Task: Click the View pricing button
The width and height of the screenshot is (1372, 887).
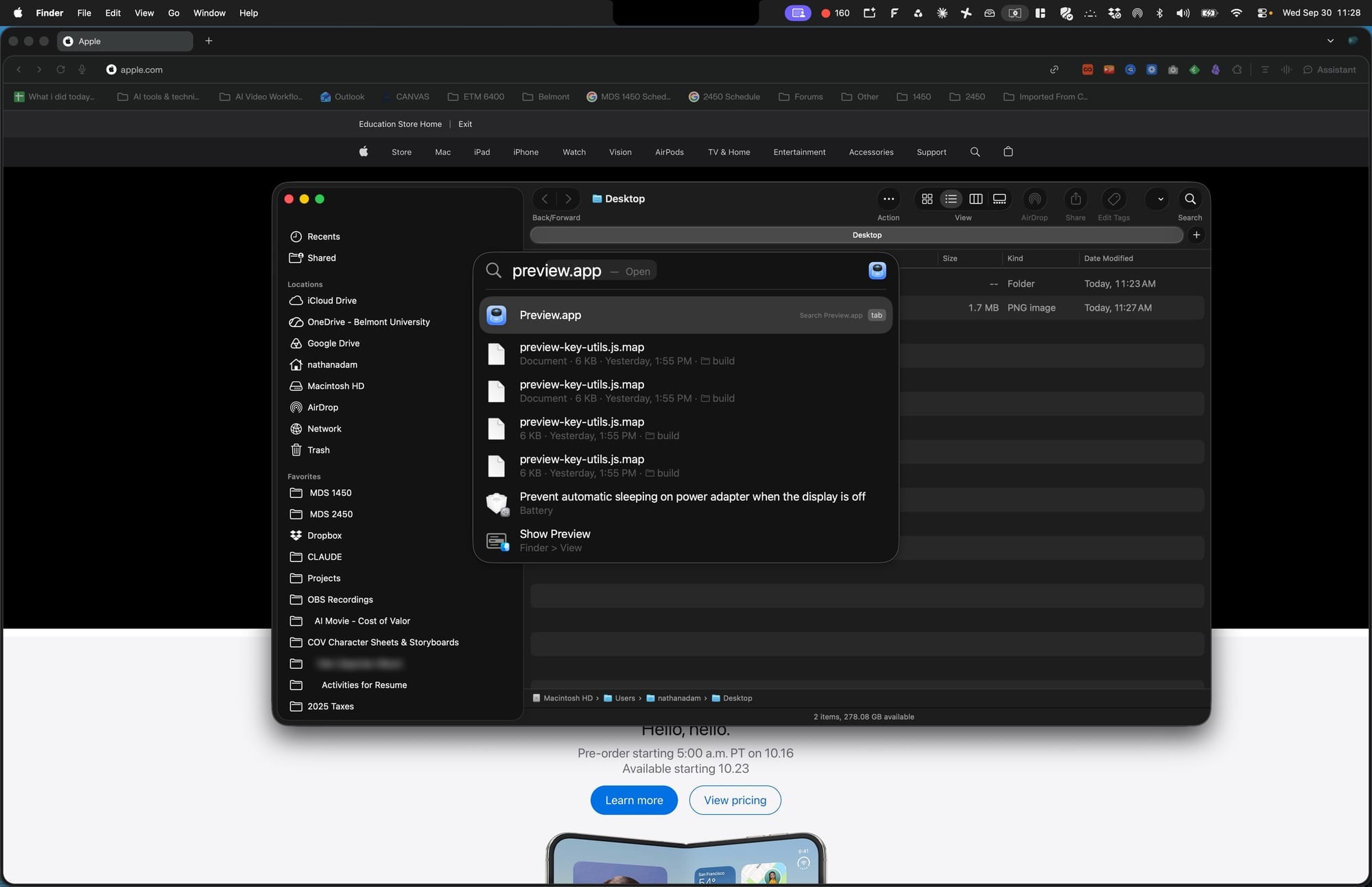Action: pos(735,800)
